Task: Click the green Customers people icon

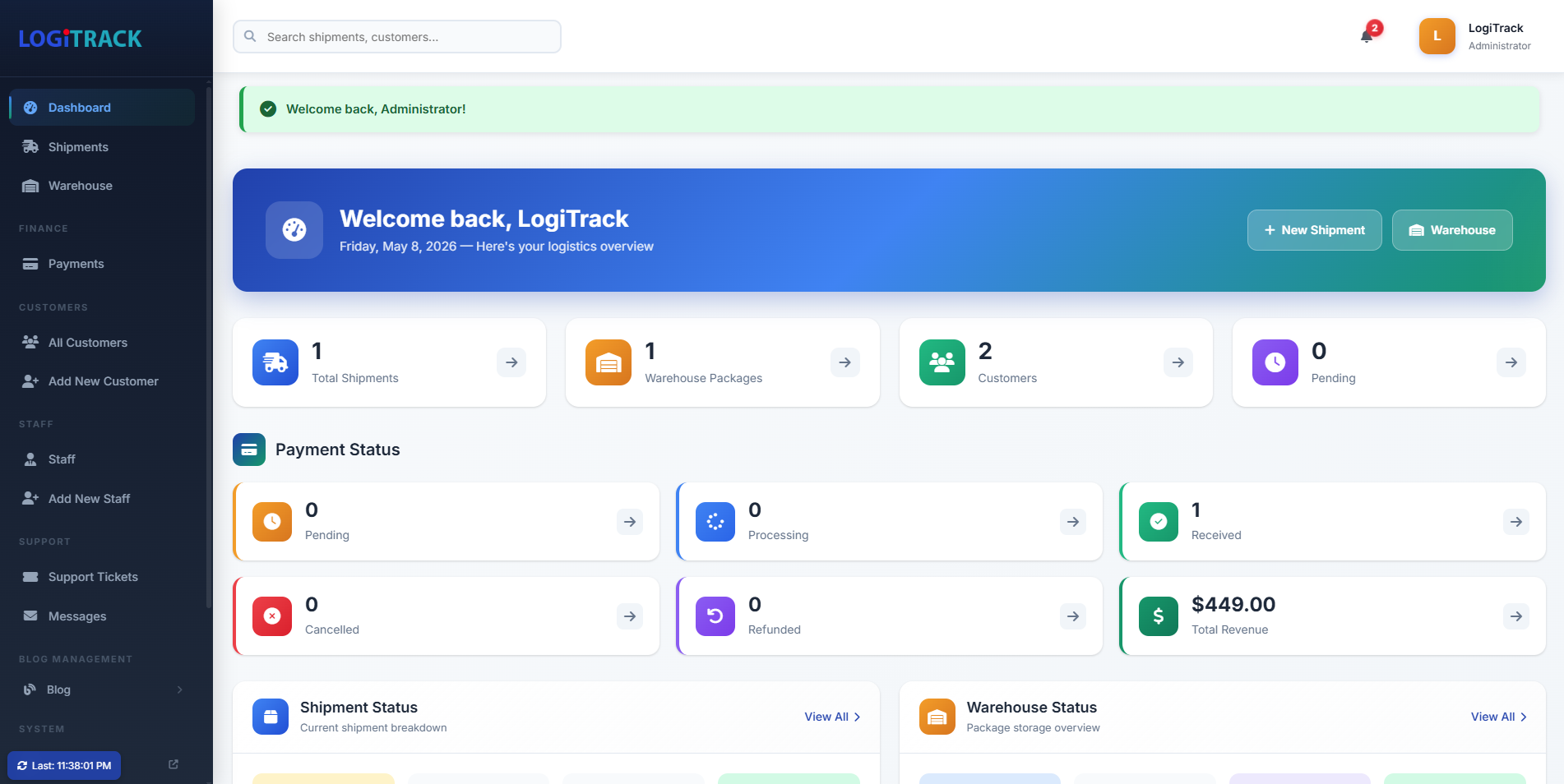Action: (942, 362)
